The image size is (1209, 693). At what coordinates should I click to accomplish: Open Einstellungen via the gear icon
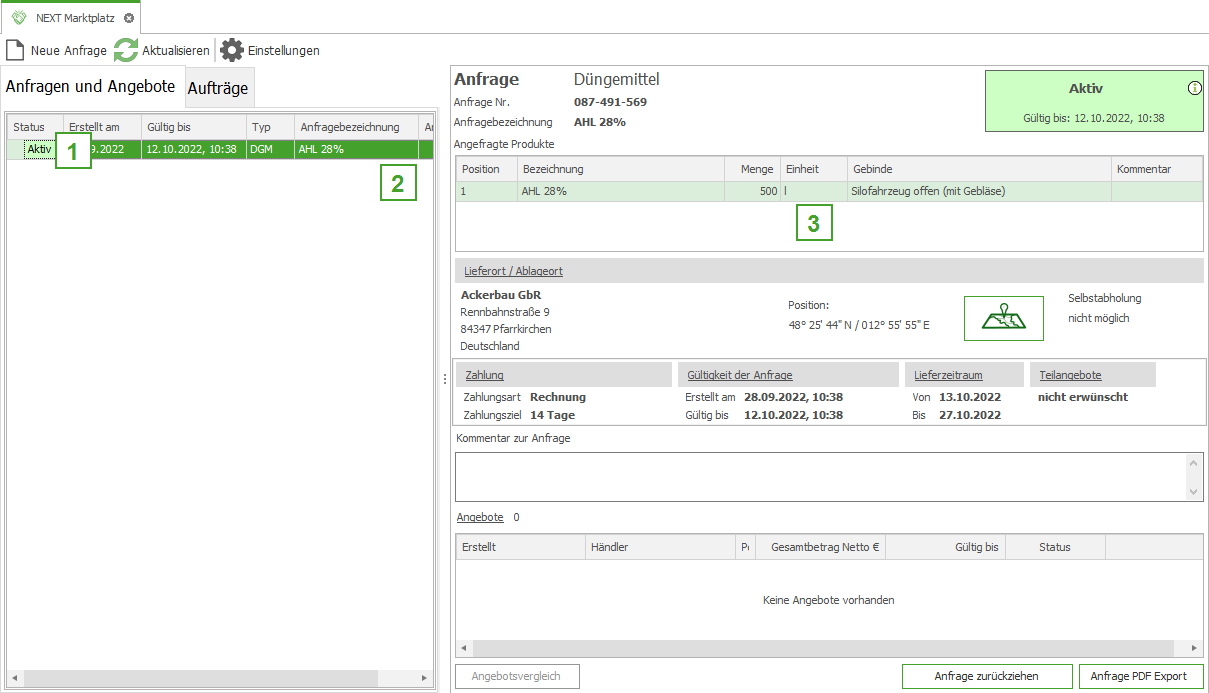[232, 50]
